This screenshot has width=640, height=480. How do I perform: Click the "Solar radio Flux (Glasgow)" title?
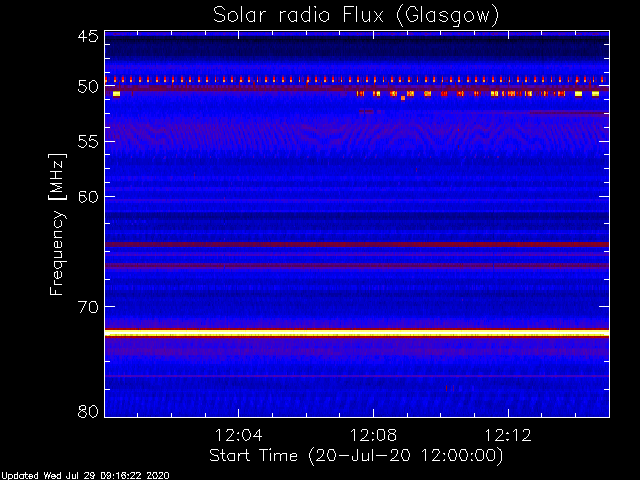tap(356, 16)
